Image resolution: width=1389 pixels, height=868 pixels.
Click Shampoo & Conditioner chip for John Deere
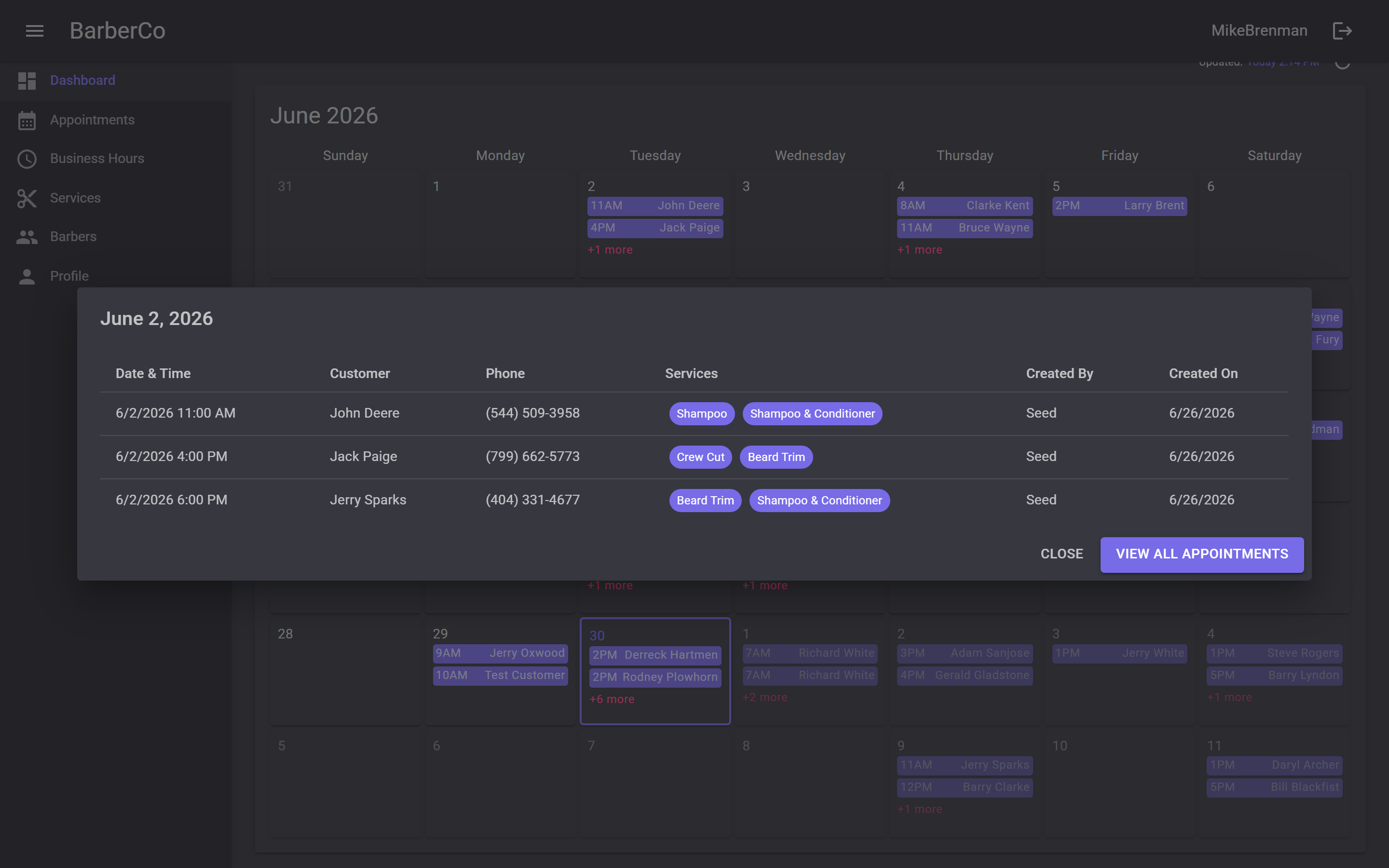(x=812, y=414)
